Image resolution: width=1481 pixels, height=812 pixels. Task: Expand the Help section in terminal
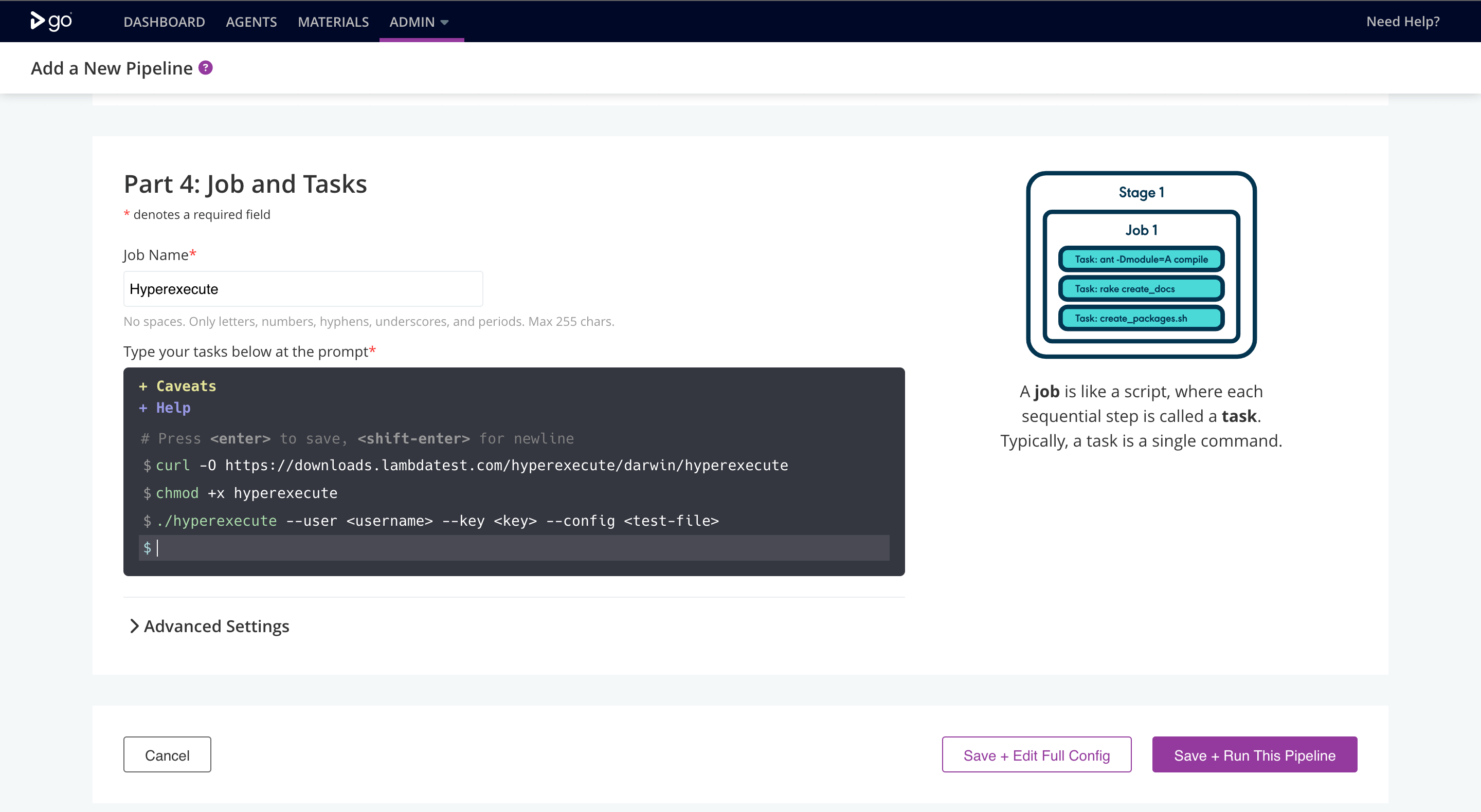[173, 408]
